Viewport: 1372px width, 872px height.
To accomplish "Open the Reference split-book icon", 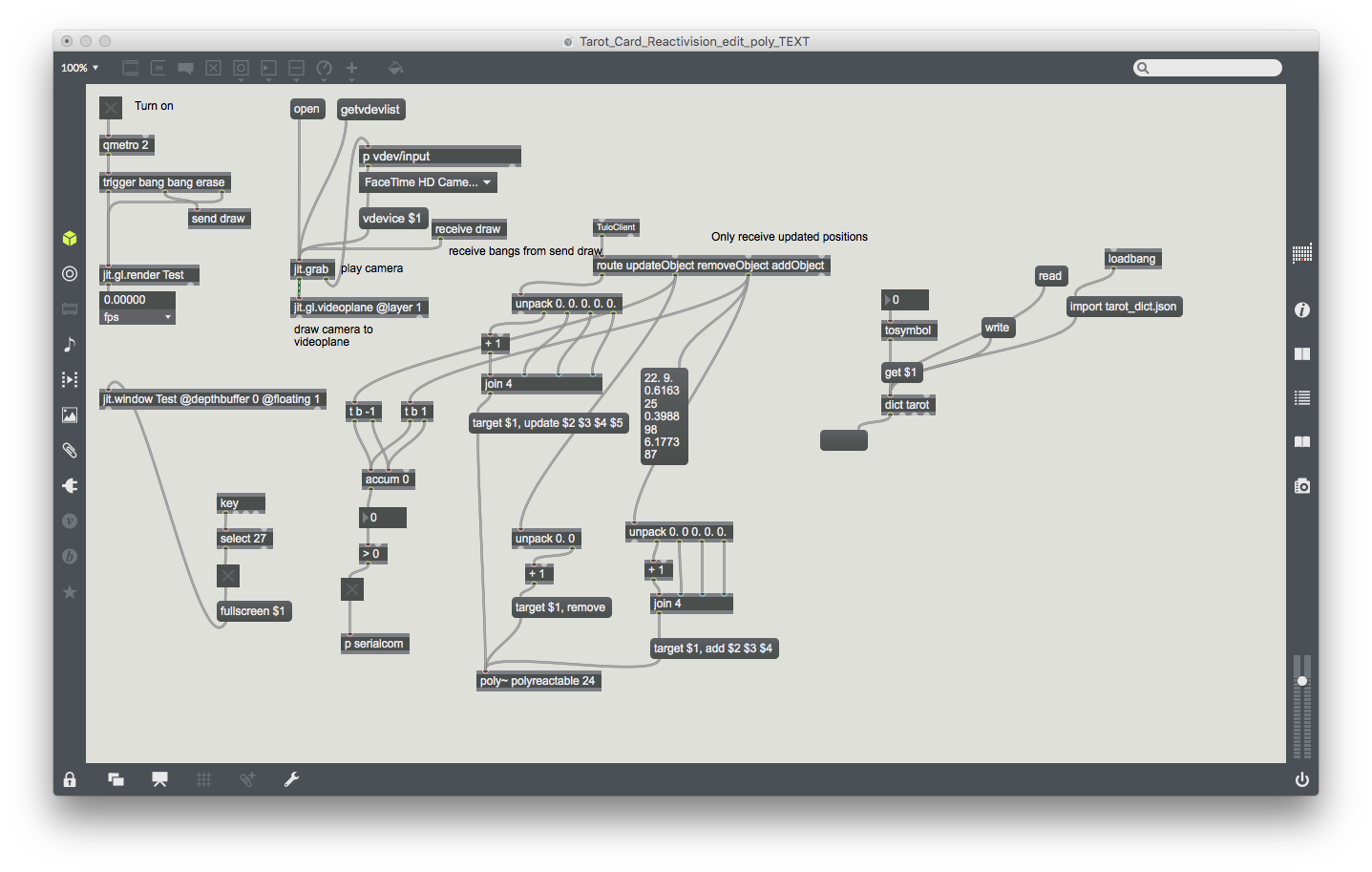I will tap(1302, 353).
